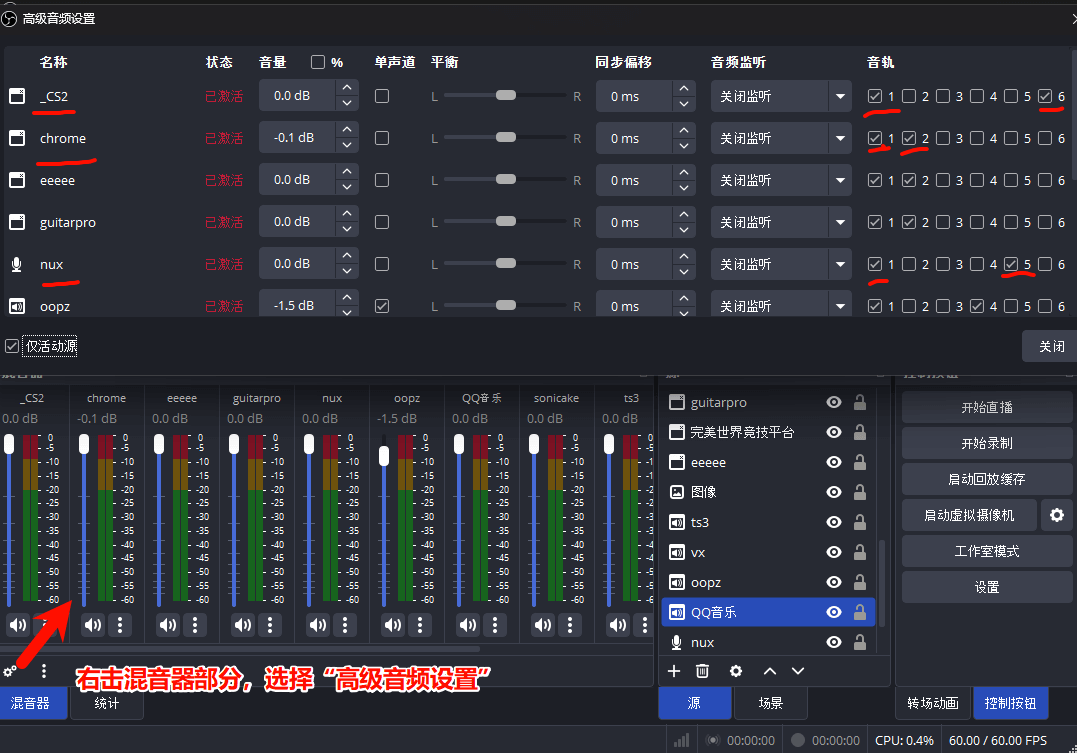Click 启动虚拟摄像机 button
Viewport: 1077px width, 753px height.
969,515
